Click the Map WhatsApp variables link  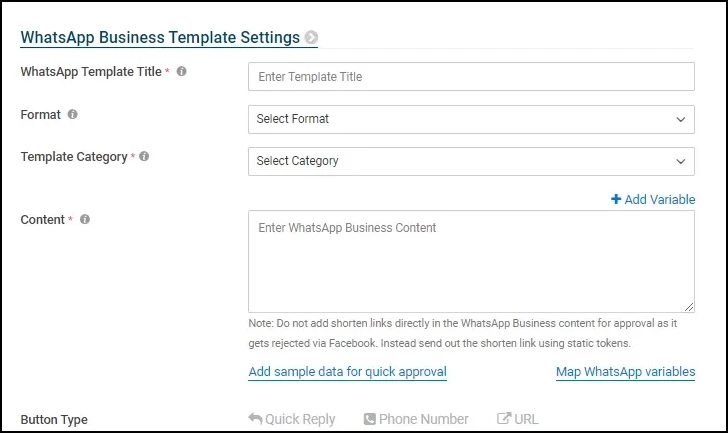[x=625, y=372]
